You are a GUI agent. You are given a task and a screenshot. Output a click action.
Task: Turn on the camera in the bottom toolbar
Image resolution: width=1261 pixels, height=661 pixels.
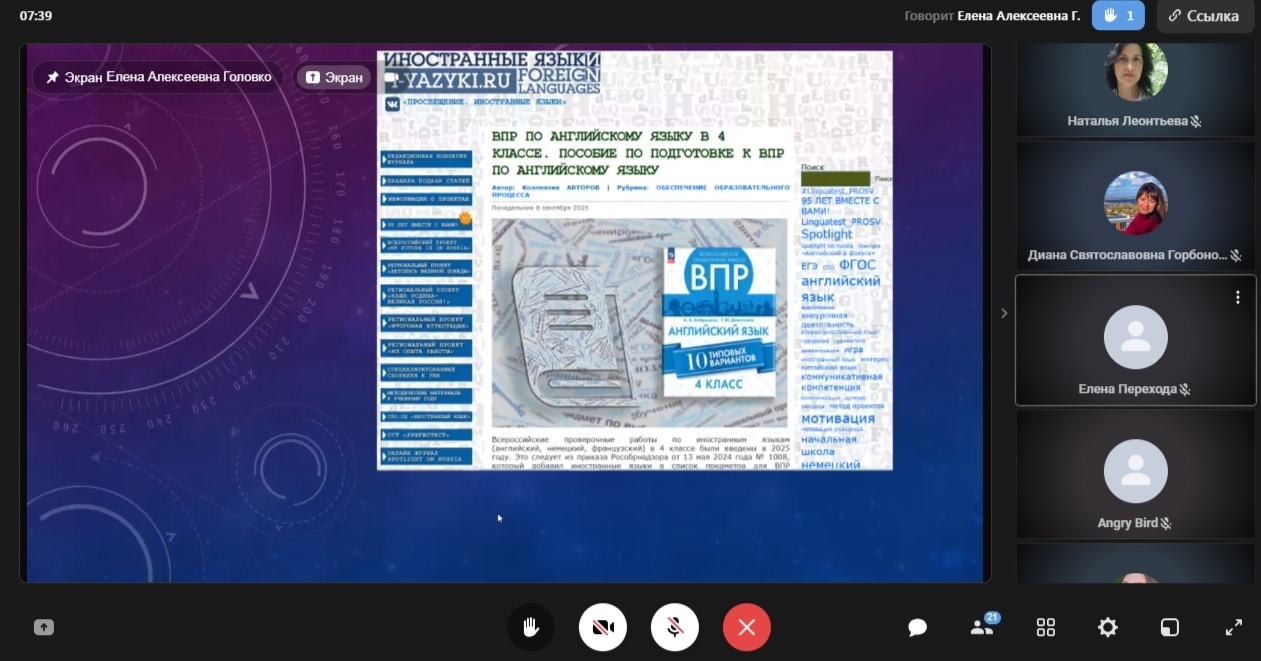tap(603, 628)
